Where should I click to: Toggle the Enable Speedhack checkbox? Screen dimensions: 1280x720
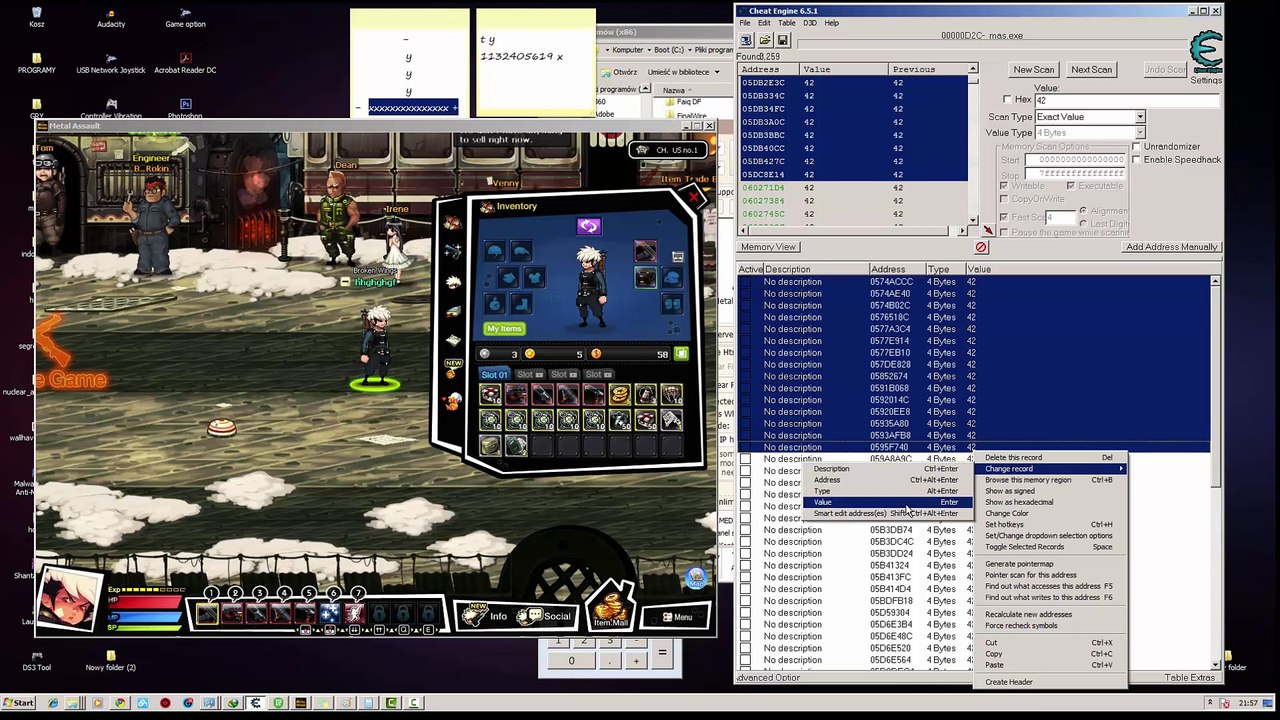click(1136, 160)
